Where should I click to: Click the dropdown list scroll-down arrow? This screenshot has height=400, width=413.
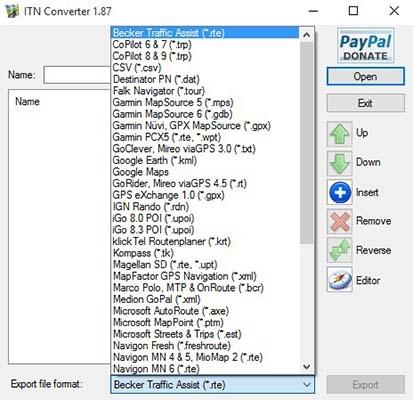[307, 367]
